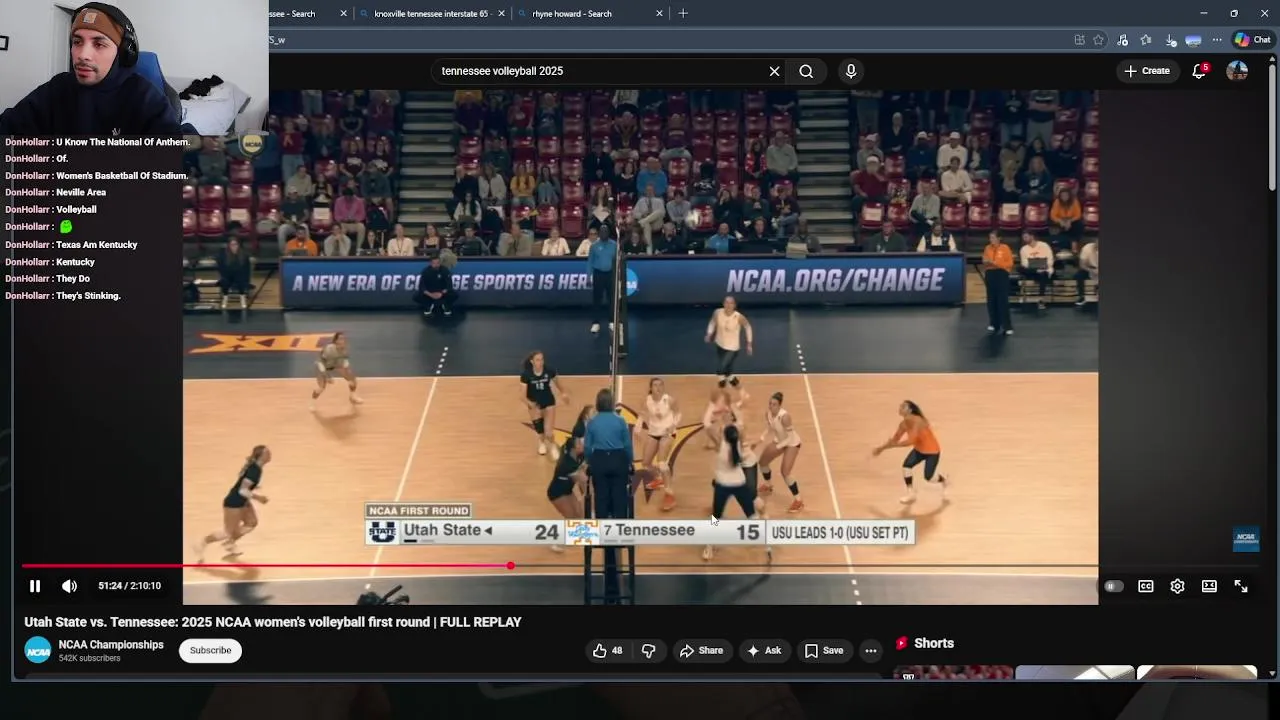Open browser settings and more menu
The height and width of the screenshot is (720, 1280).
1217,40
